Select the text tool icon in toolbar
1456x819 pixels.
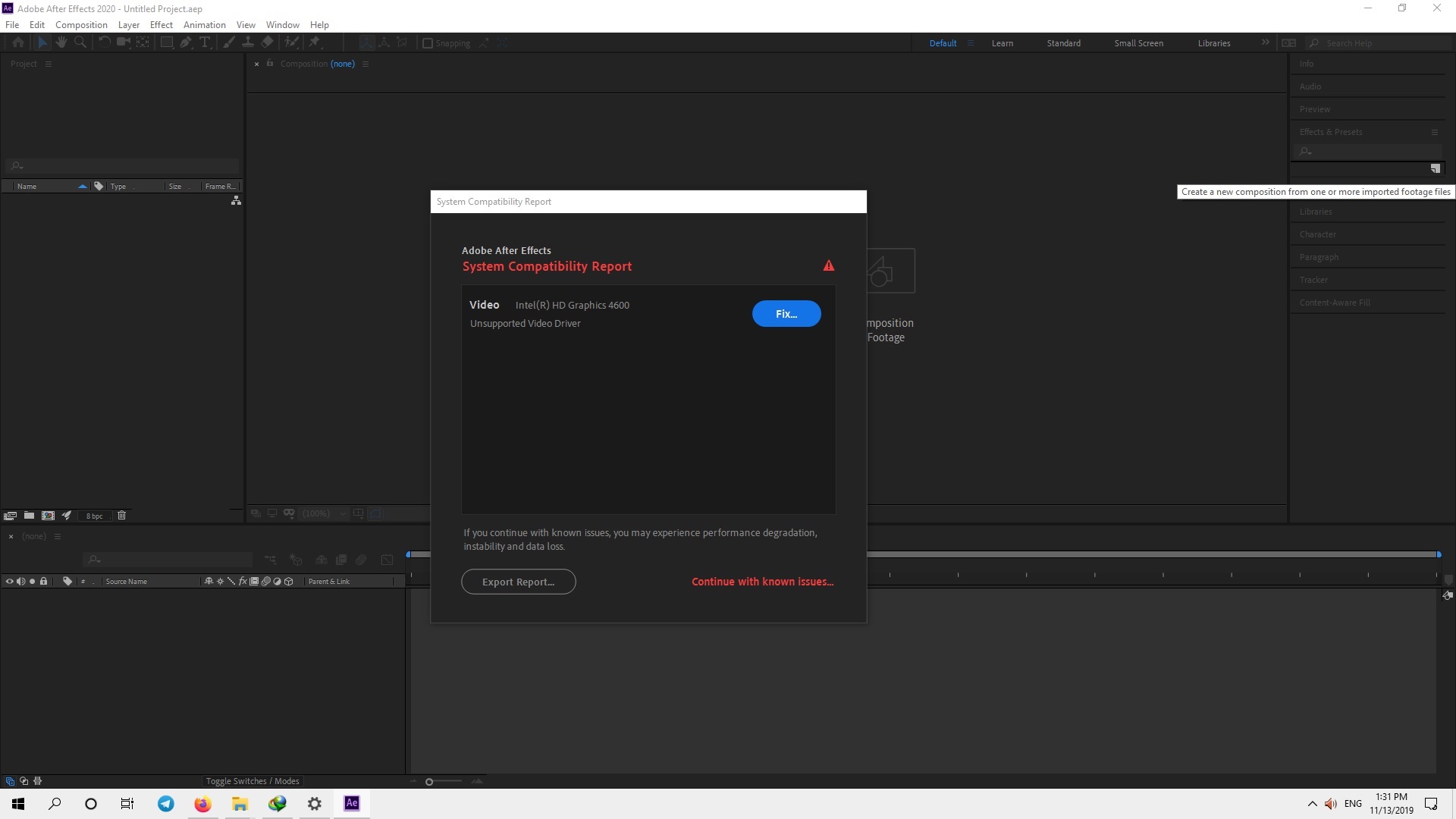[206, 42]
